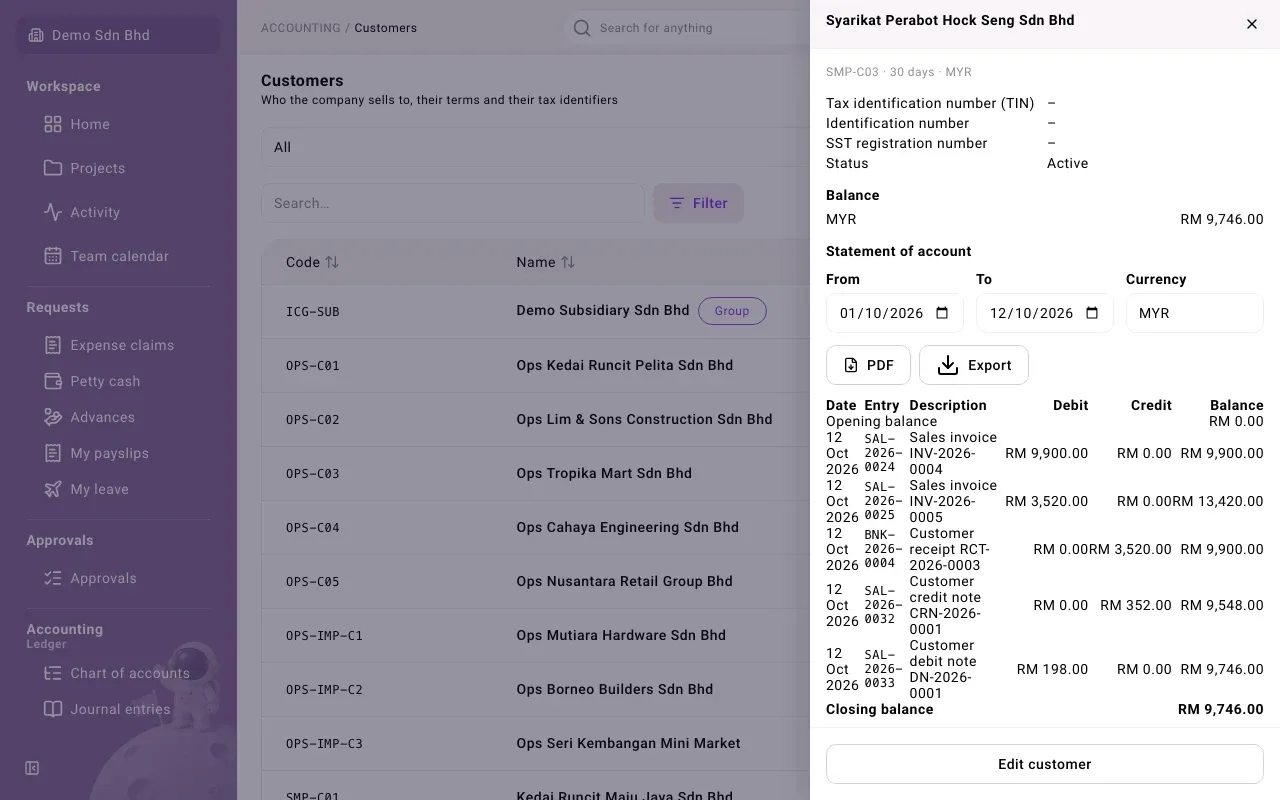Screen dimensions: 1280x800
Task: Click the Journal entries book icon
Action: tap(53, 709)
